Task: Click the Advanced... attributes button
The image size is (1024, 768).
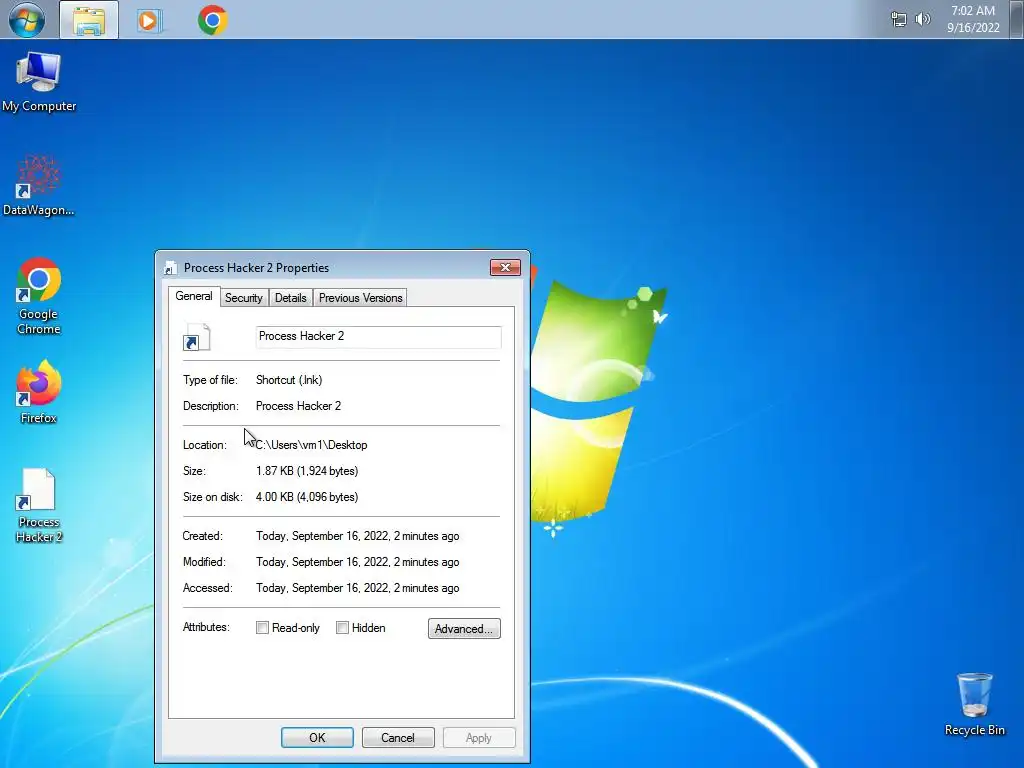Action: [x=464, y=628]
